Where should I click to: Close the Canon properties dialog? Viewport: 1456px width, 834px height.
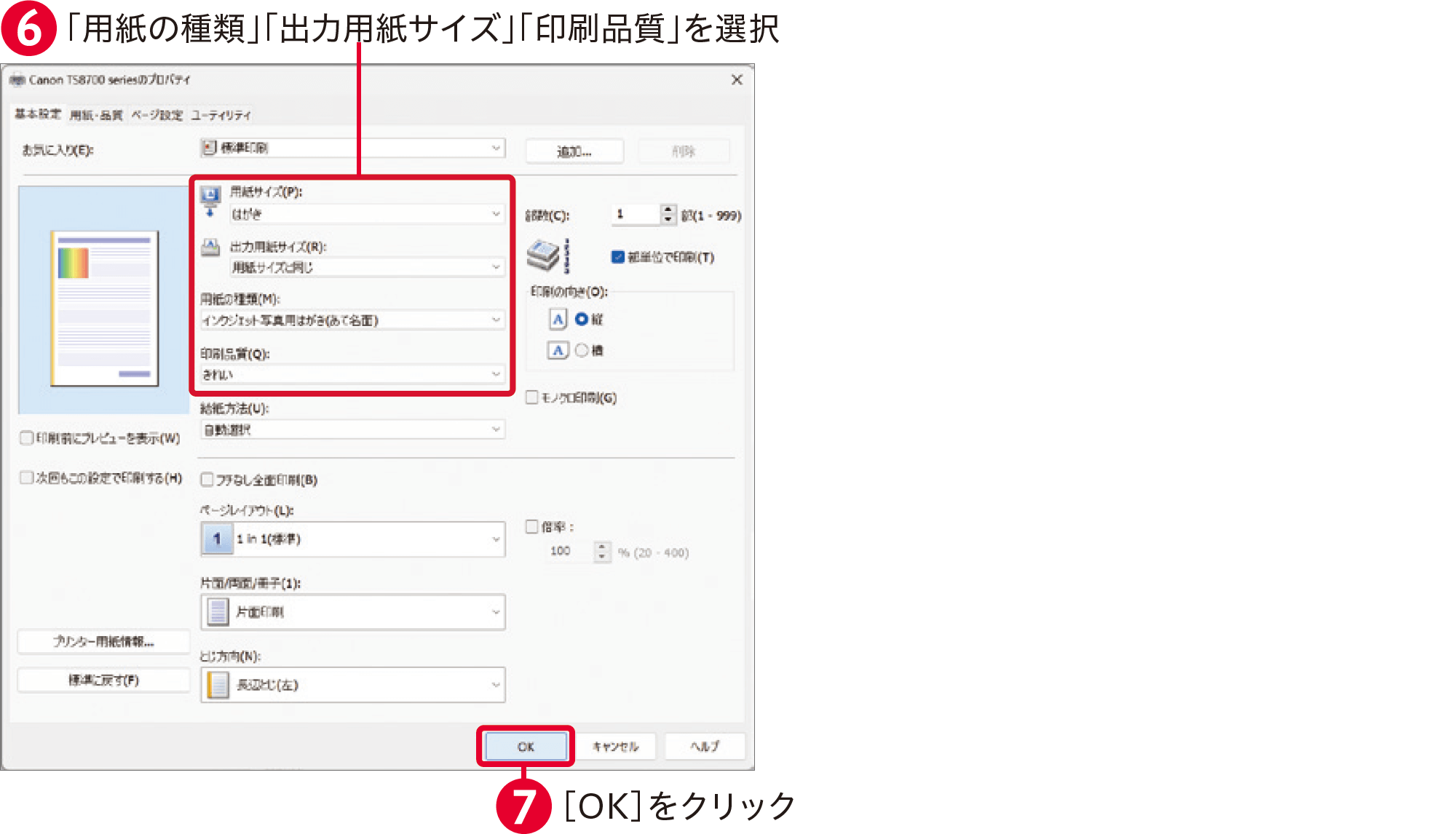737,79
